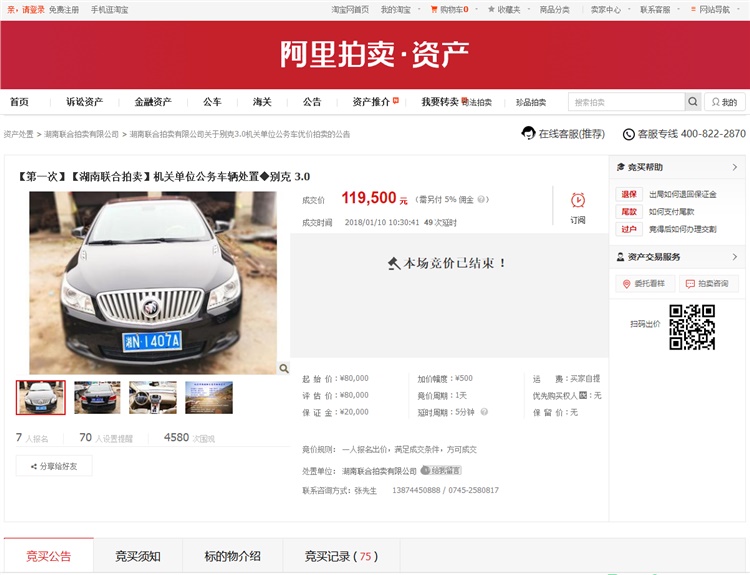Switch to the 竞买须知 tab
Image resolution: width=750 pixels, height=575 pixels.
(x=138, y=556)
